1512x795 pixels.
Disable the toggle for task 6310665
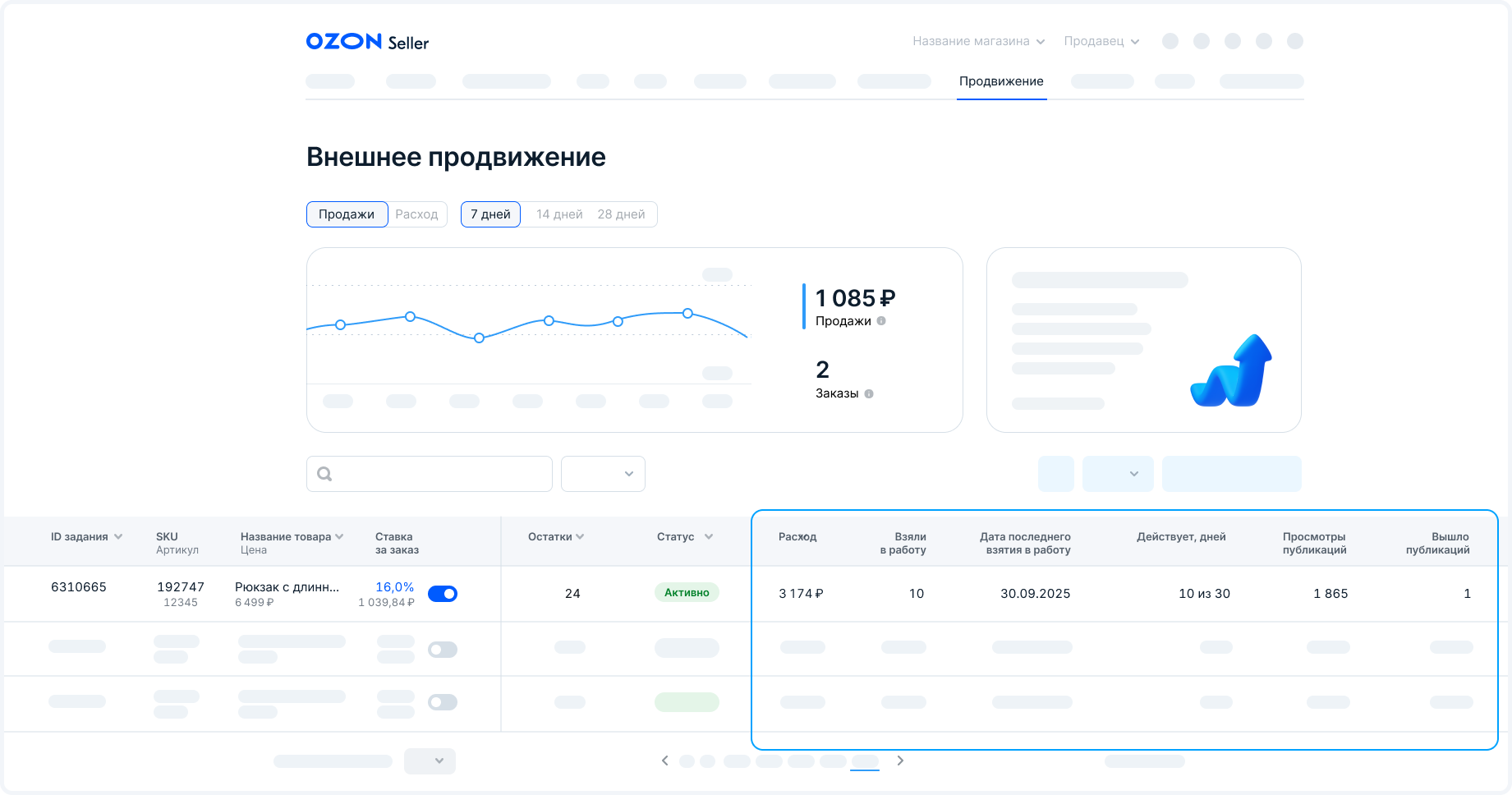click(443, 594)
